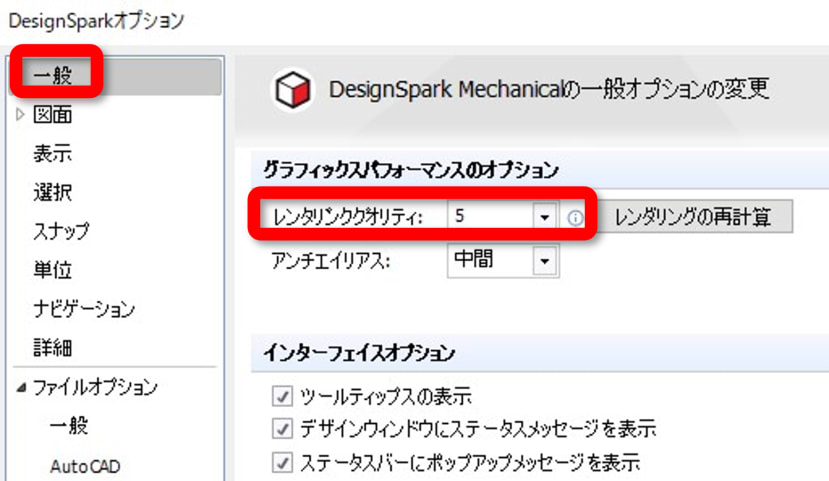Toggle デザインウィンドウにステータスメッセージを表示 checkbox

[282, 429]
